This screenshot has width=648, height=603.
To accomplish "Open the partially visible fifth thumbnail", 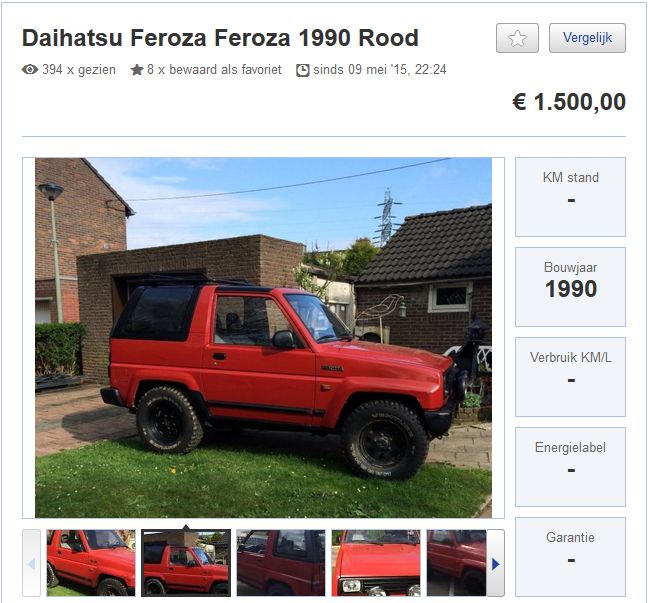I will 457,563.
